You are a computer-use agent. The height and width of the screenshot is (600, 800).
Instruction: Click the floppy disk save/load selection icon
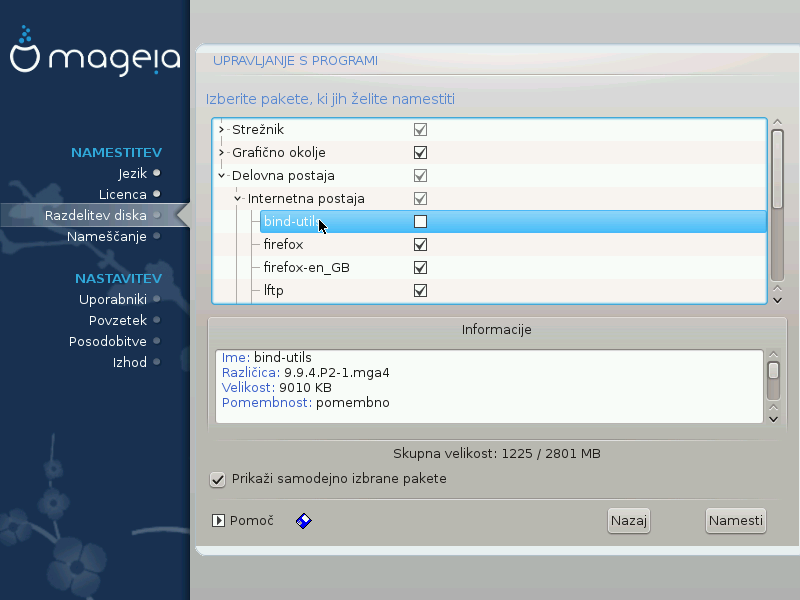pyautogui.click(x=304, y=521)
